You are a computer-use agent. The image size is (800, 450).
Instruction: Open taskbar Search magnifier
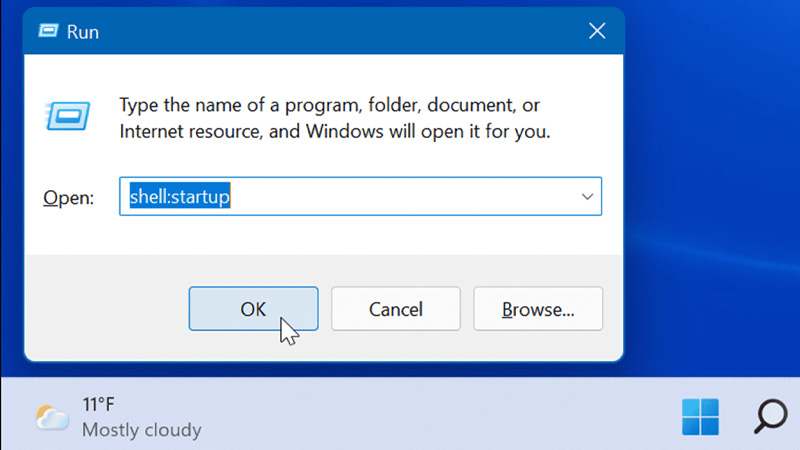[x=770, y=416]
